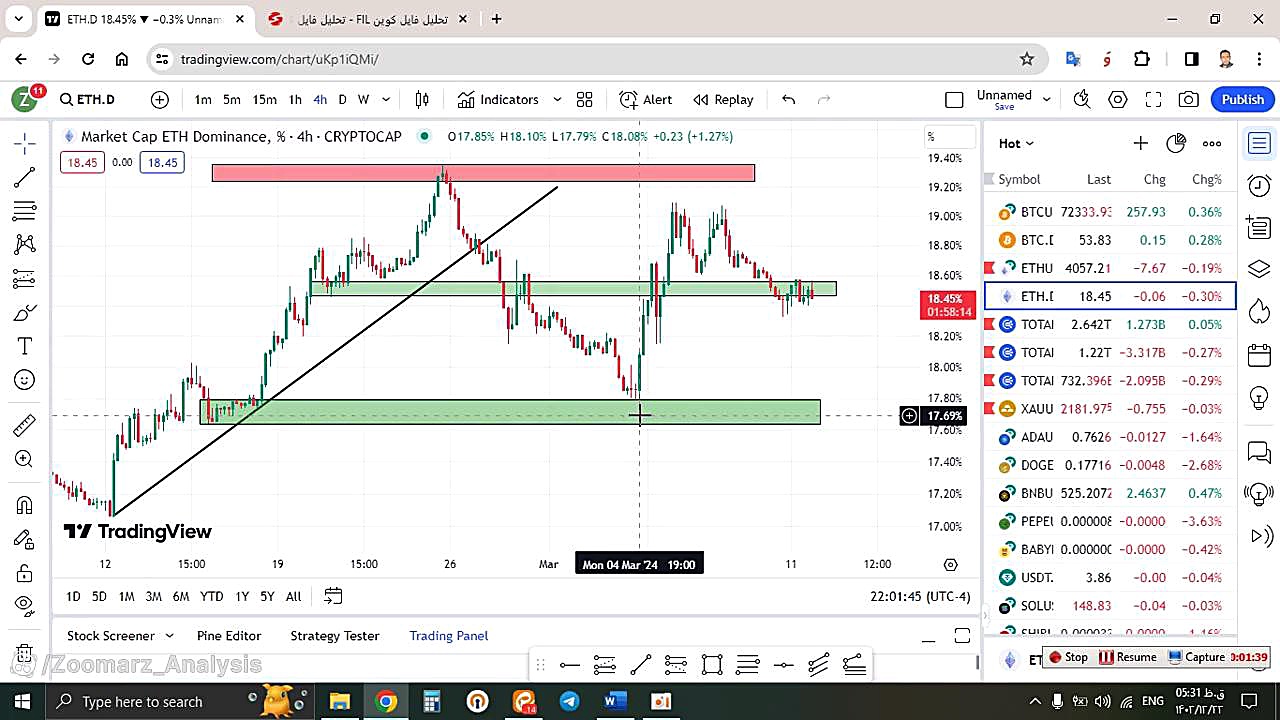Viewport: 1280px width, 720px height.
Task: Open the Pine Editor tab
Action: click(x=229, y=636)
